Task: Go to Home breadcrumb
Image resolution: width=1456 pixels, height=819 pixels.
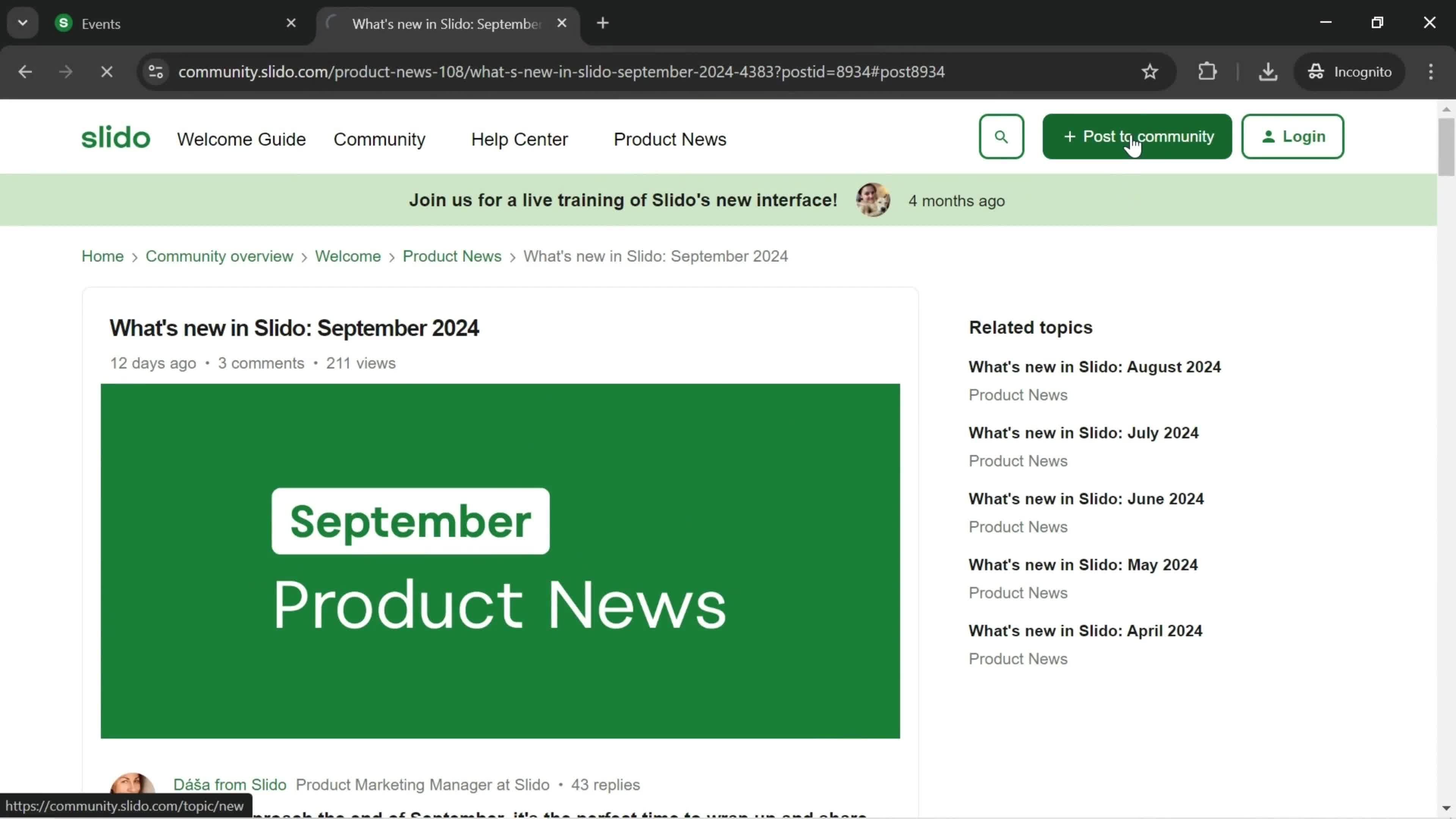Action: [102, 256]
